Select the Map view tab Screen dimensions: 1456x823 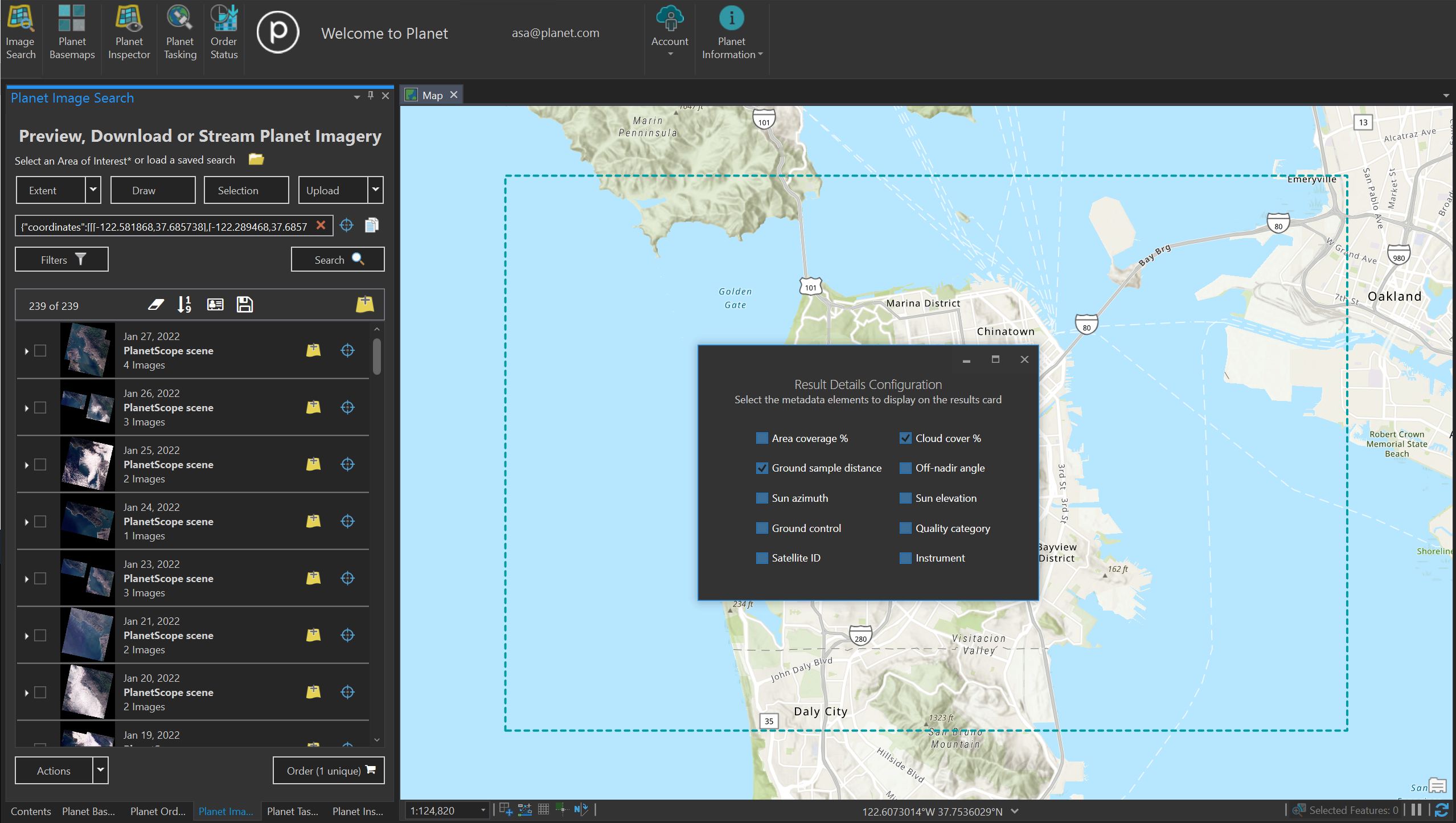(x=433, y=95)
